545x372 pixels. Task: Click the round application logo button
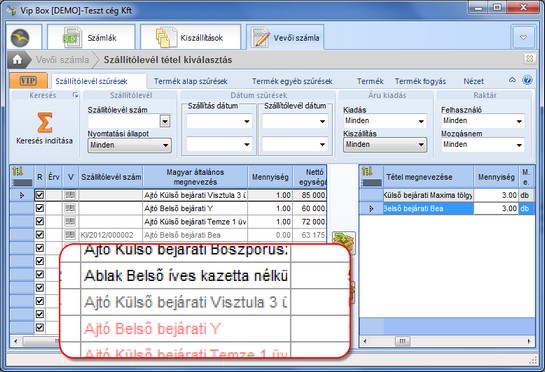coord(20,38)
